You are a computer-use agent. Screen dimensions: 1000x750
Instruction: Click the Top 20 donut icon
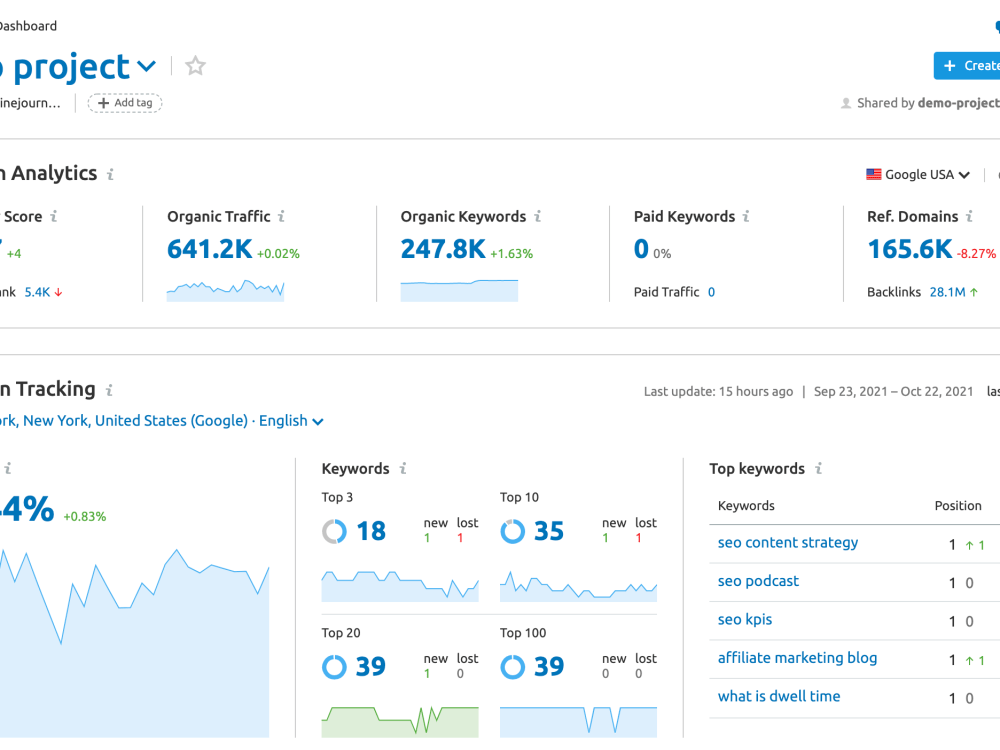[x=334, y=667]
